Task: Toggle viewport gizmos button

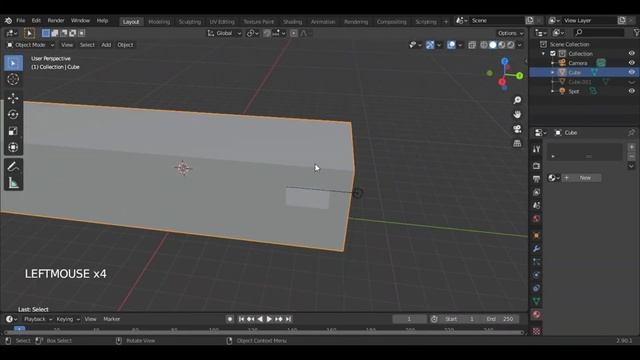Action: [430, 45]
